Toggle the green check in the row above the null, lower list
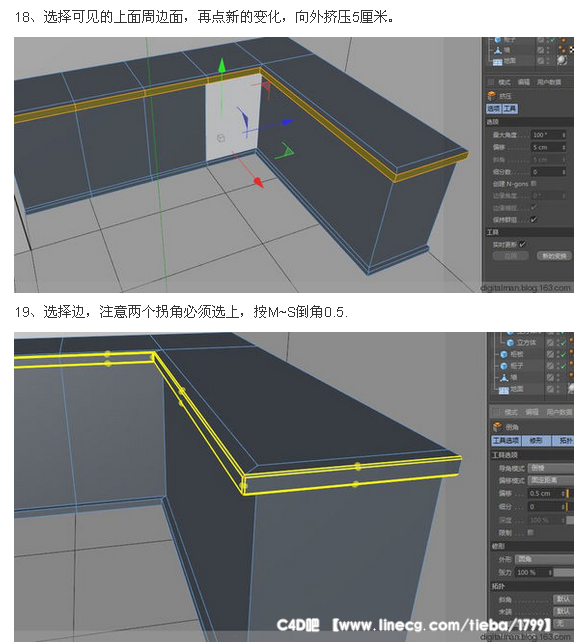The image size is (577, 642). click(563, 366)
